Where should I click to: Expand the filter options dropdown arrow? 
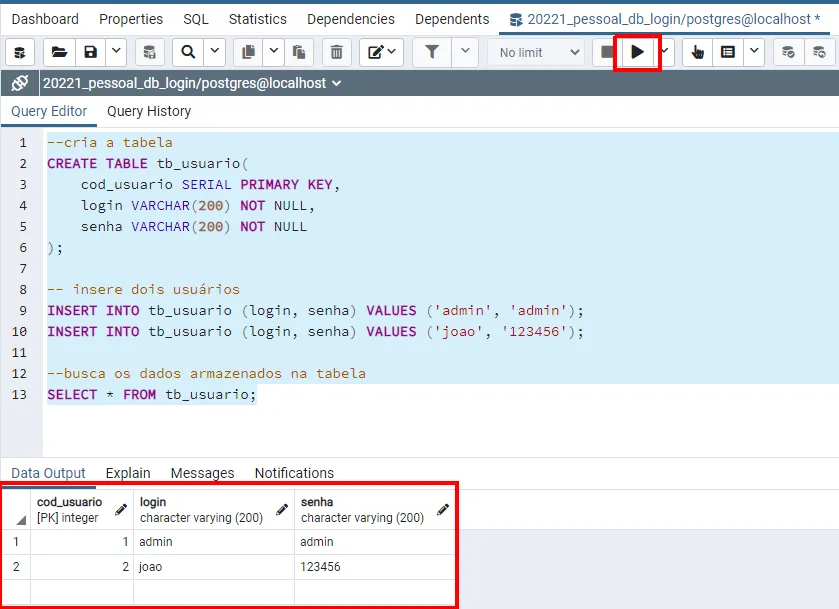465,52
